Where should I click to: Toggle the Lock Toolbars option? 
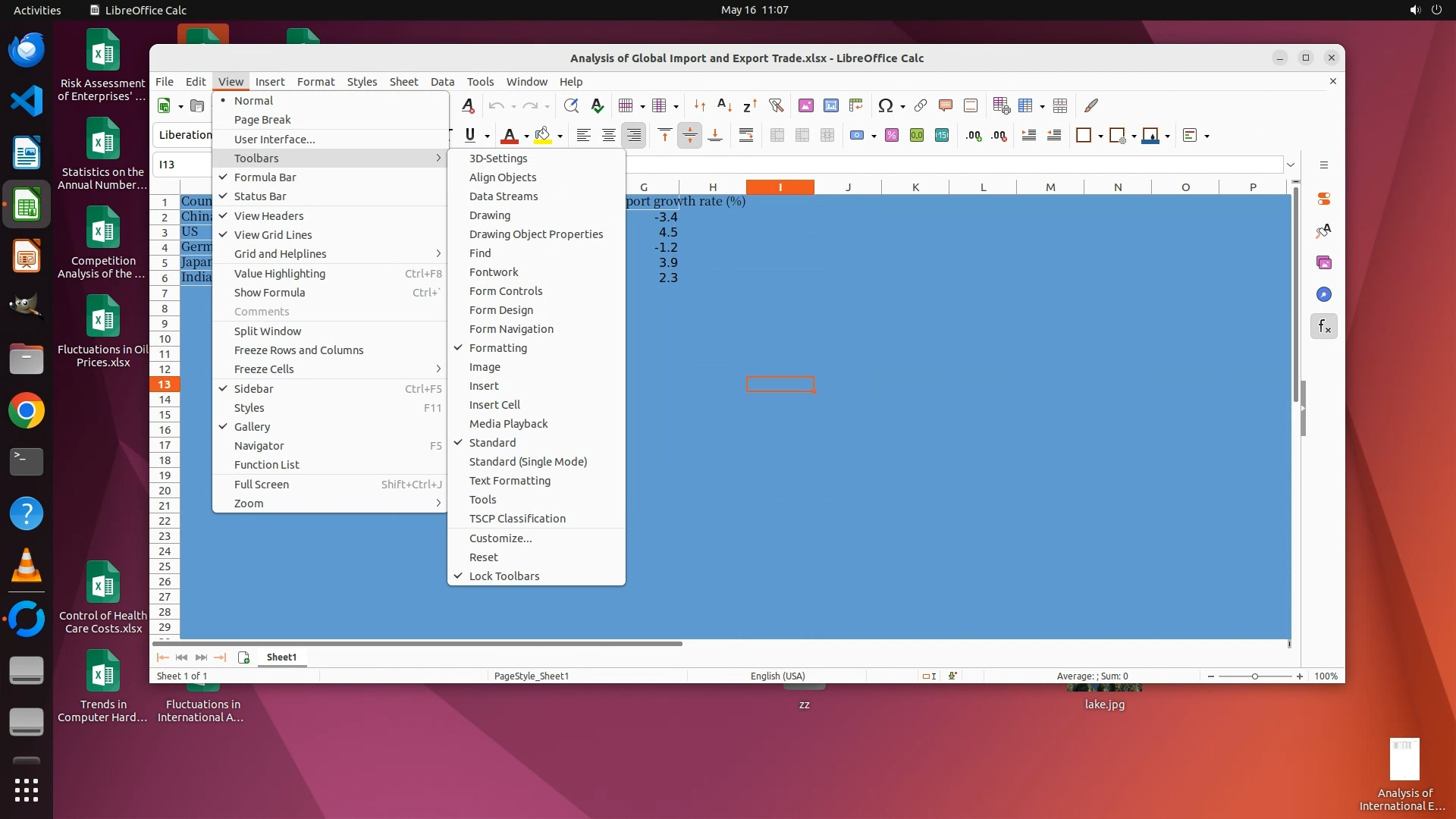[504, 576]
